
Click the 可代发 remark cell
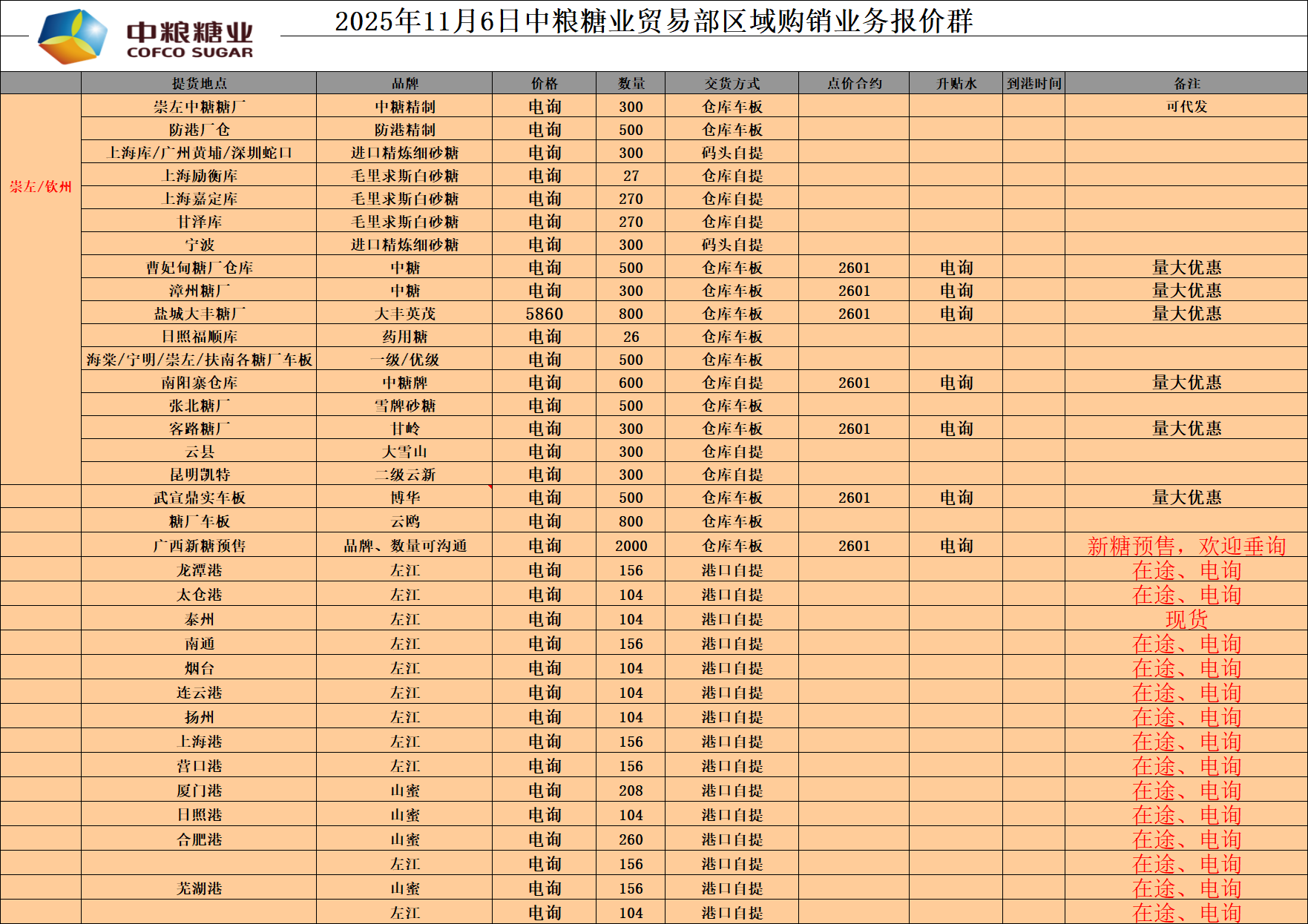pos(1186,106)
